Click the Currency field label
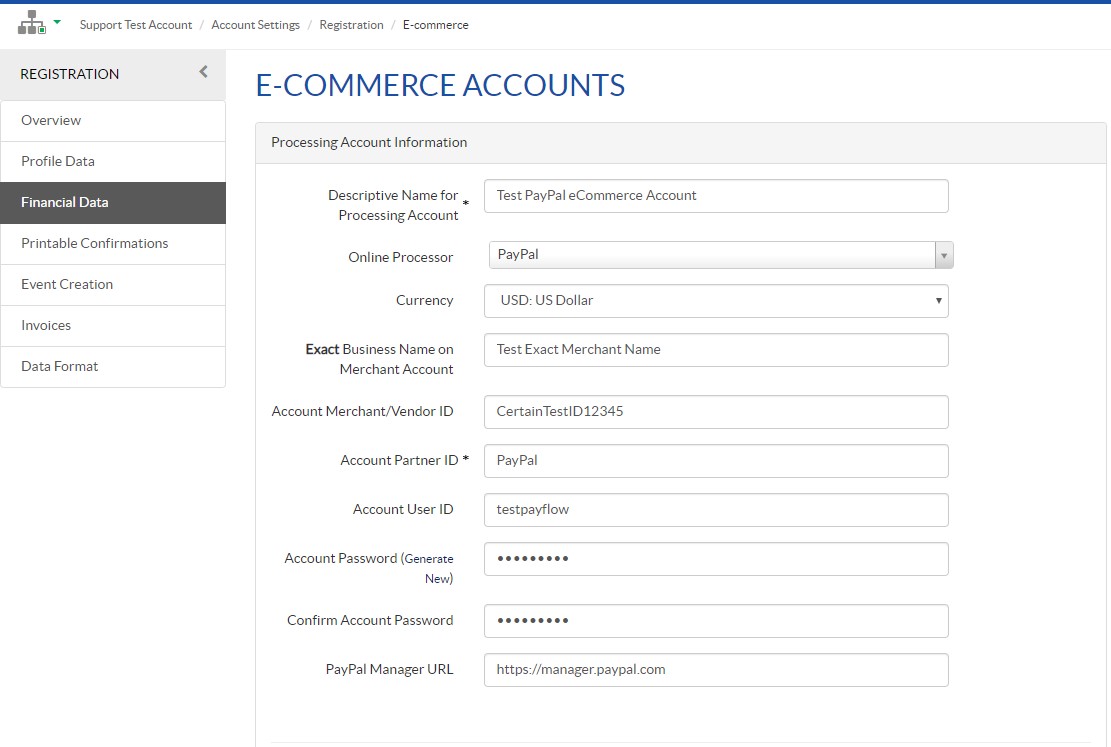Viewport: 1111px width, 747px height. click(424, 301)
